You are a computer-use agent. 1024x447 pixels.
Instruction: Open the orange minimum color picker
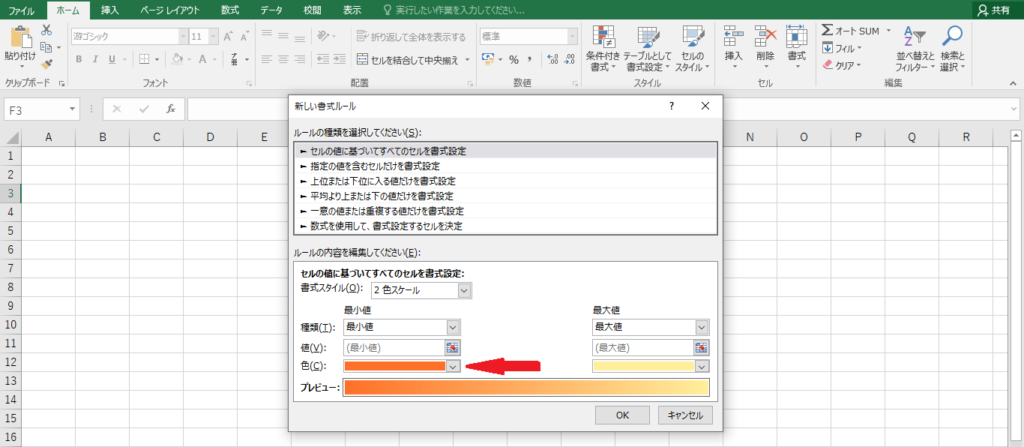pos(401,366)
